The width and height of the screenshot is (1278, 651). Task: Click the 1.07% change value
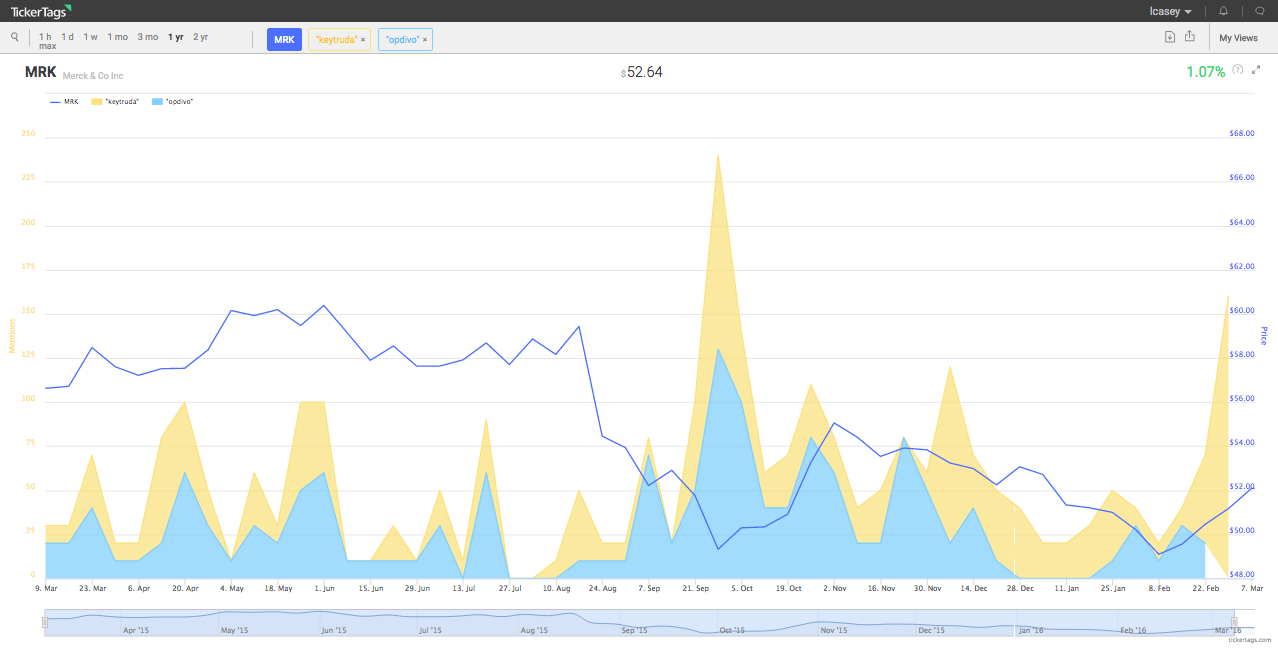[1205, 72]
